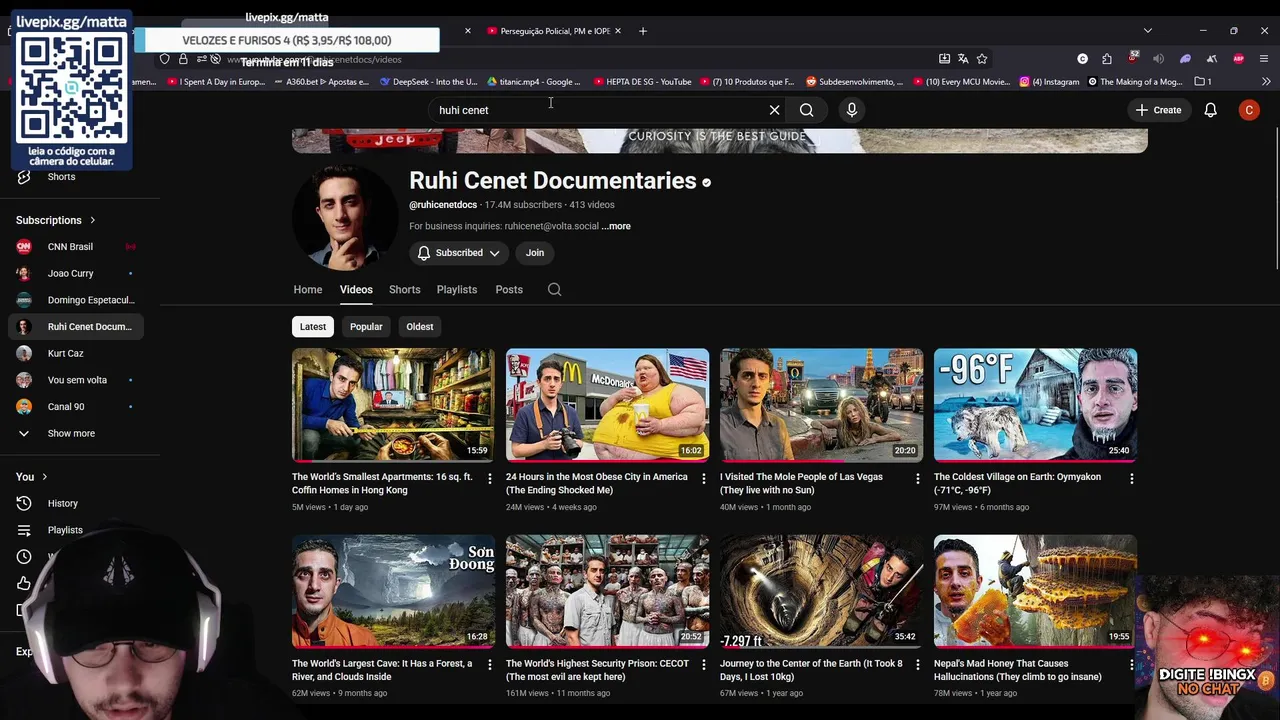This screenshot has width=1280, height=720.
Task: Search within channel using magnifier icon
Action: pos(555,290)
